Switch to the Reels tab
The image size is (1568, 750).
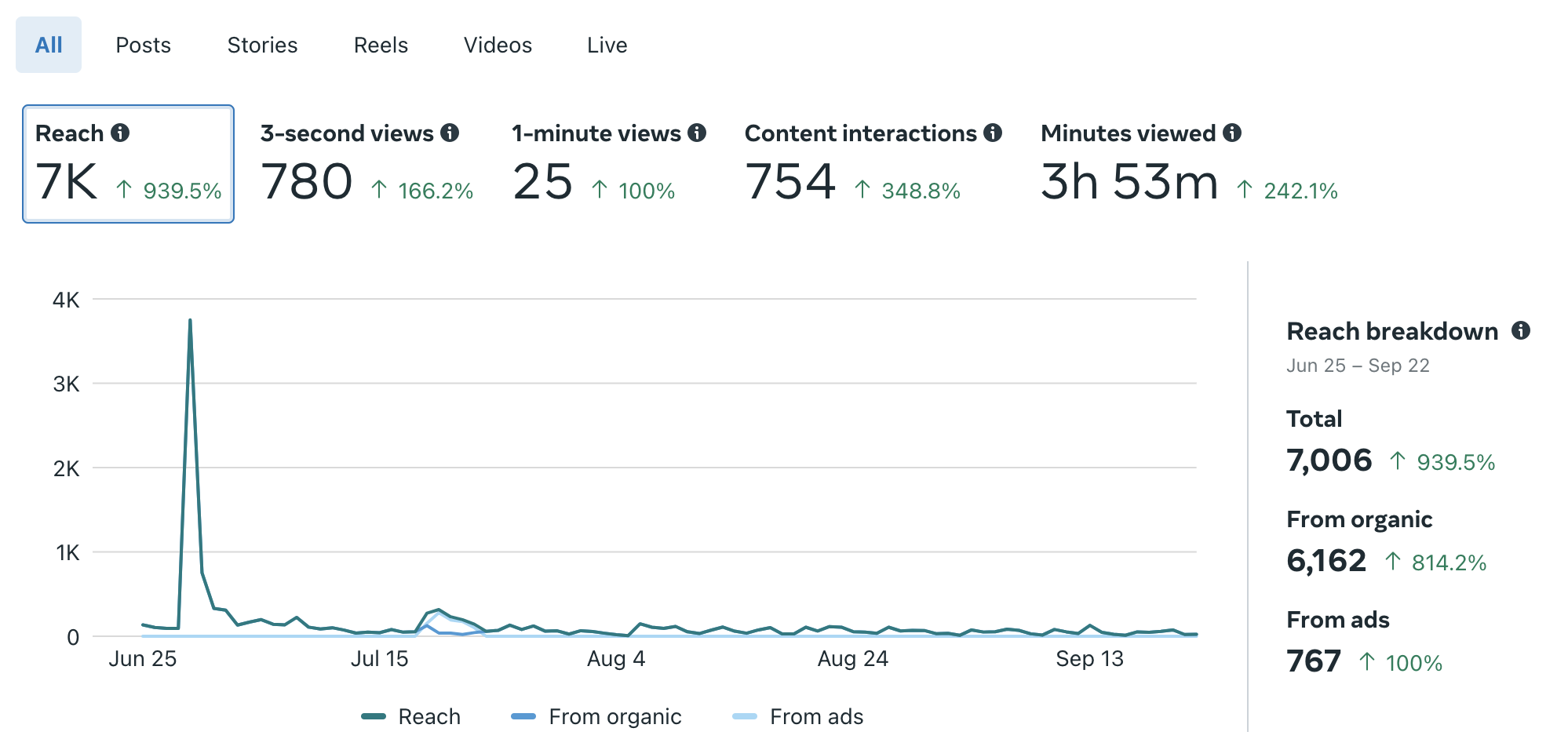(381, 46)
